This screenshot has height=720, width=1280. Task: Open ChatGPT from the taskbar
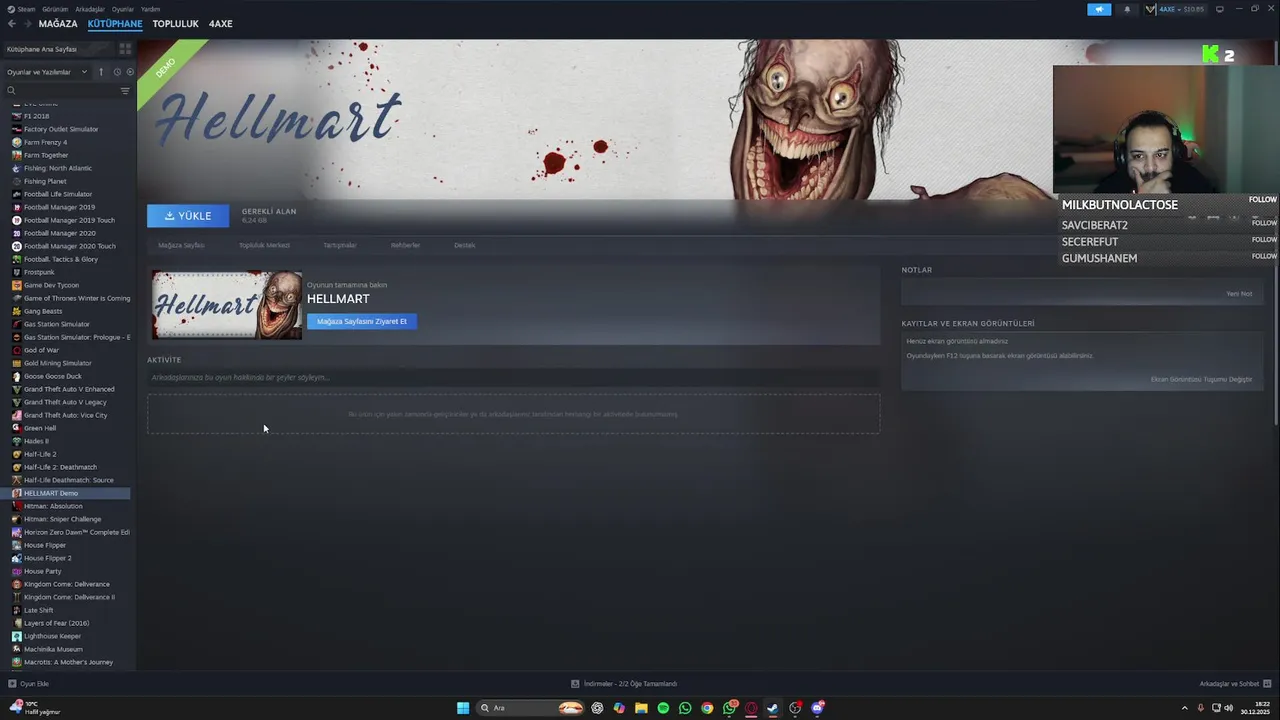point(597,708)
